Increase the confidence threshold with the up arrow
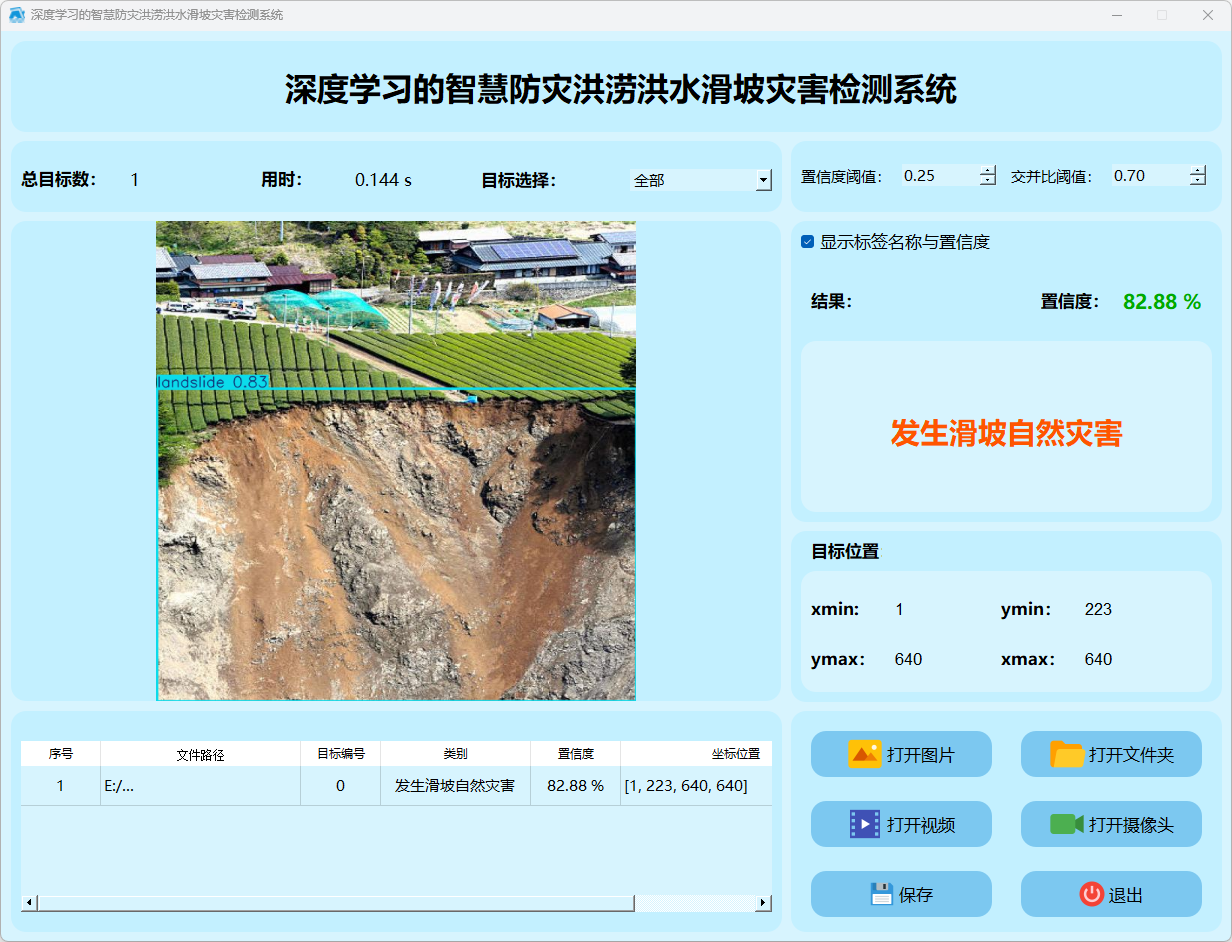Screen dimensions: 1232x942 (x=988, y=170)
